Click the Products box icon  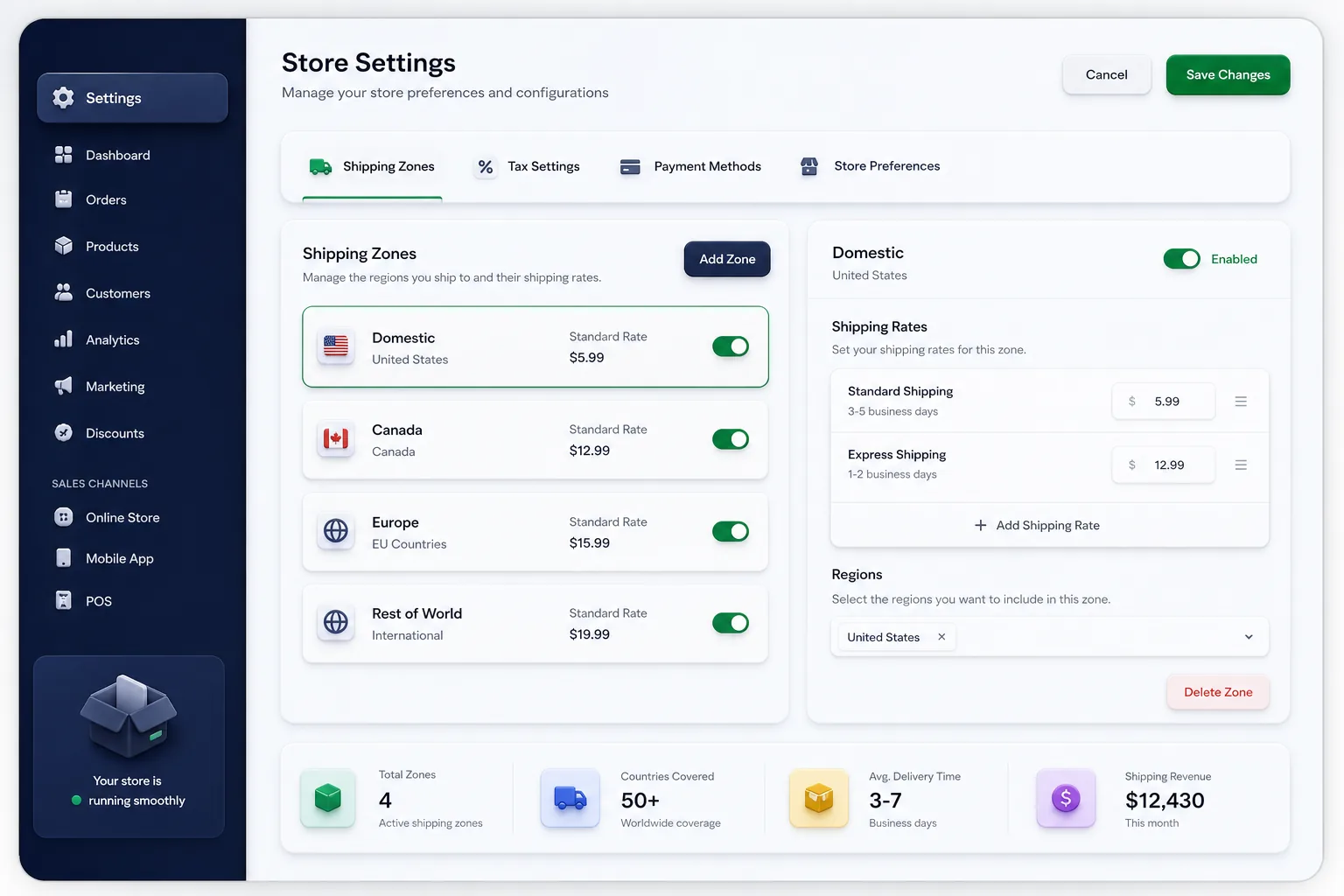click(64, 246)
